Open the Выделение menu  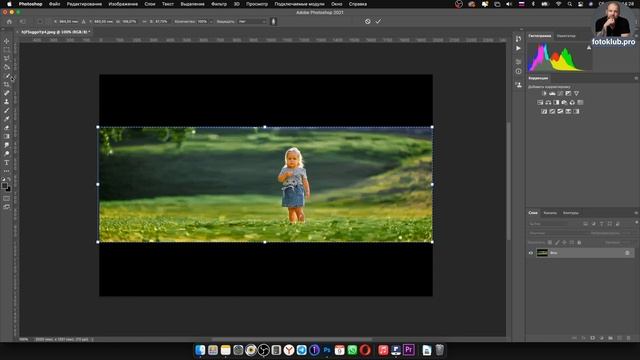tap(192, 4)
